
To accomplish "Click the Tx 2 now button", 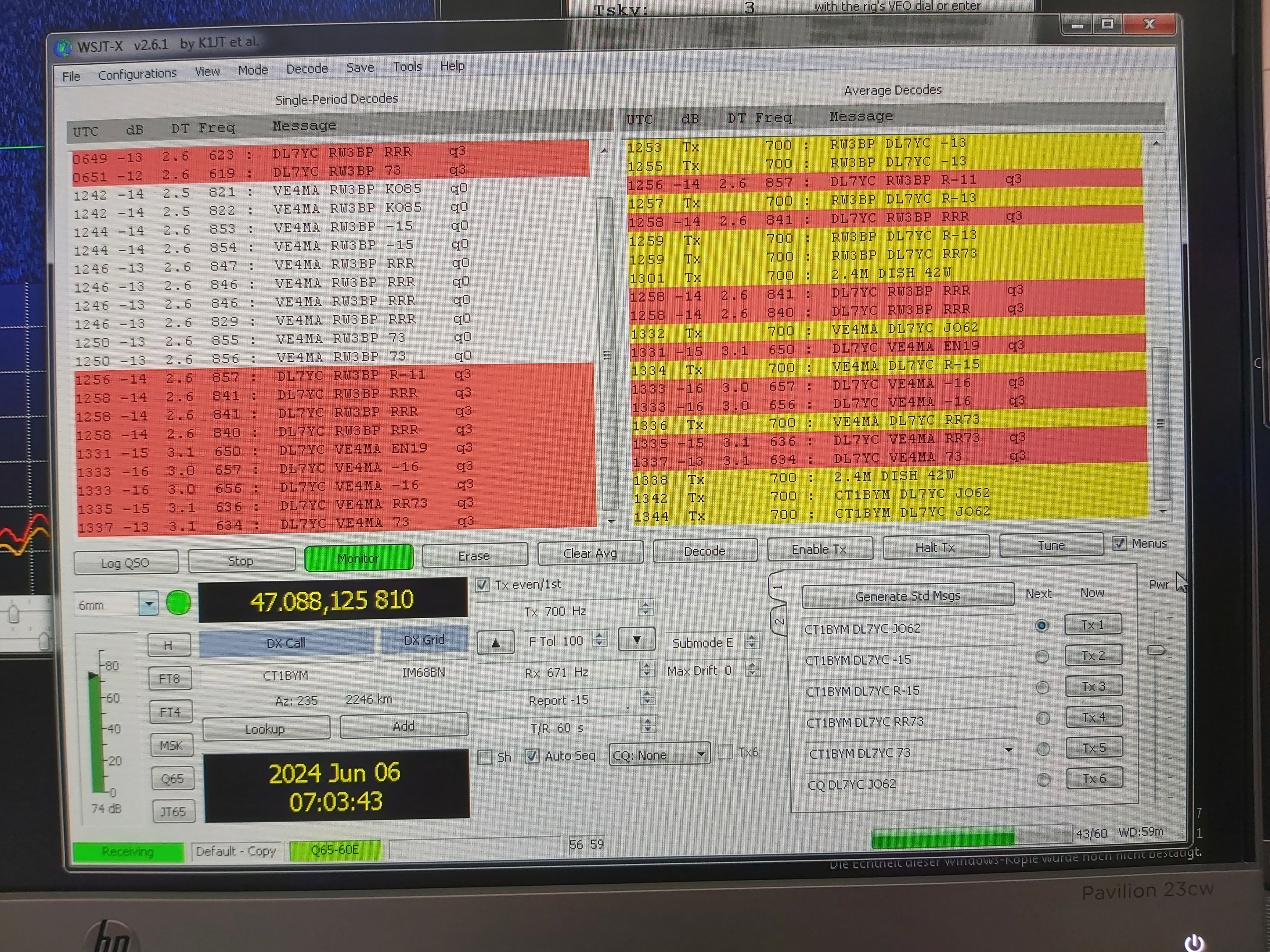I will point(1094,655).
